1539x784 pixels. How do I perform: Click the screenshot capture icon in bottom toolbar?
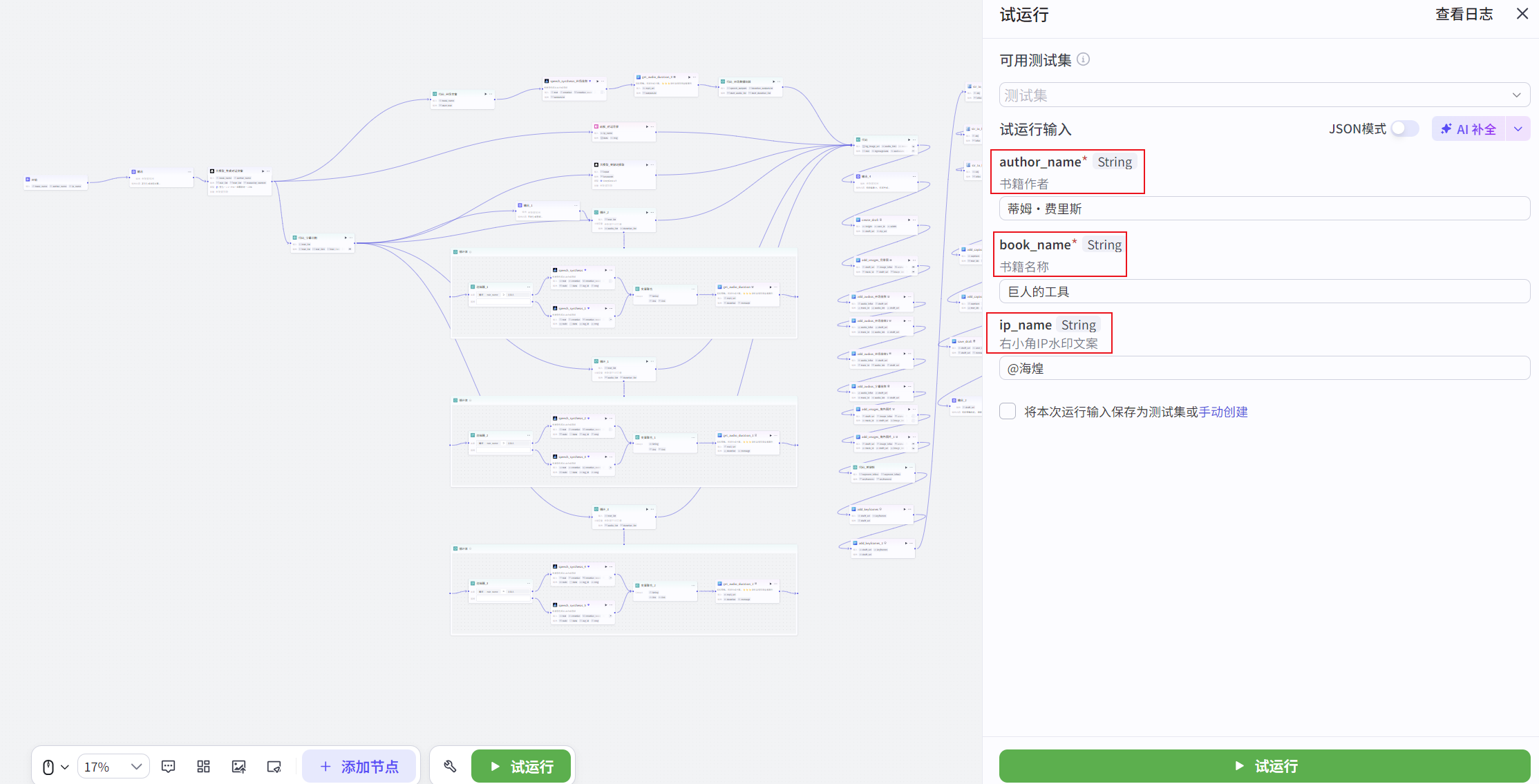point(274,766)
